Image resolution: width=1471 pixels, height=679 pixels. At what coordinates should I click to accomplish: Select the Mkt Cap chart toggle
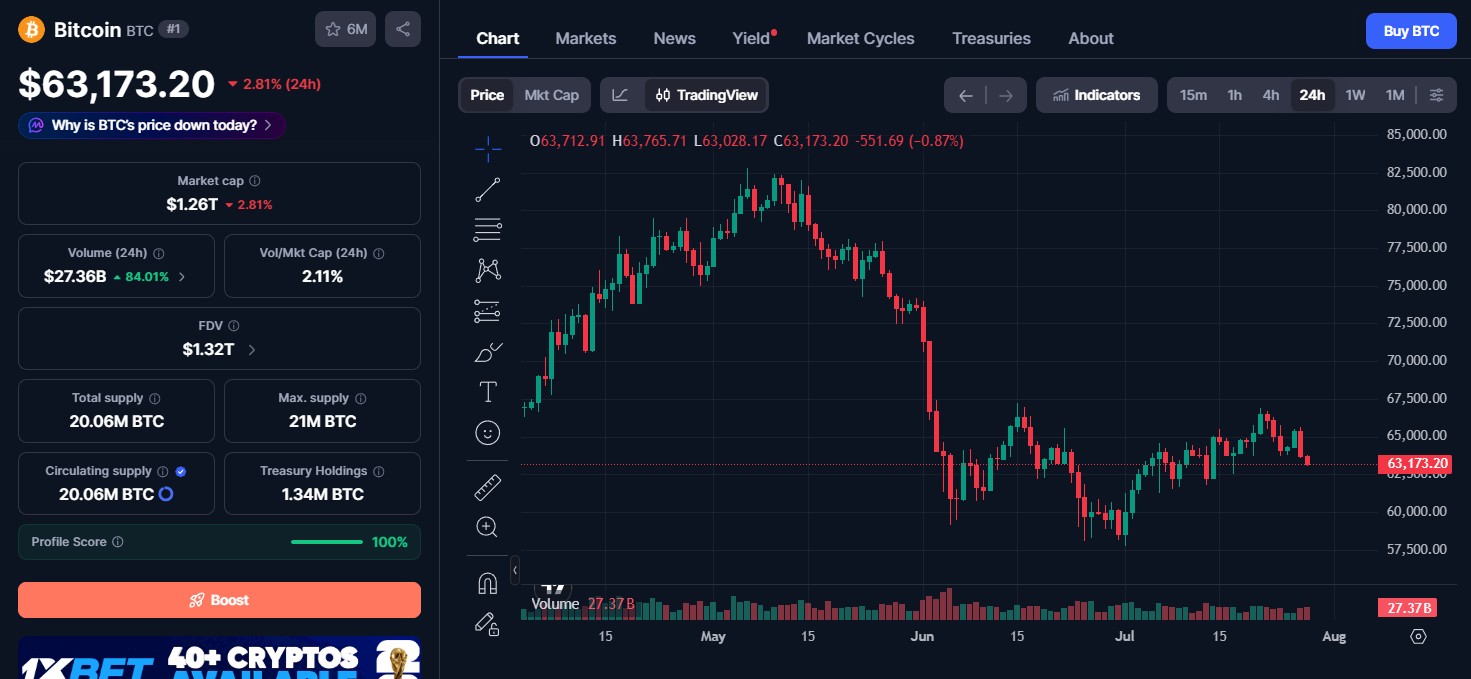[x=551, y=95]
